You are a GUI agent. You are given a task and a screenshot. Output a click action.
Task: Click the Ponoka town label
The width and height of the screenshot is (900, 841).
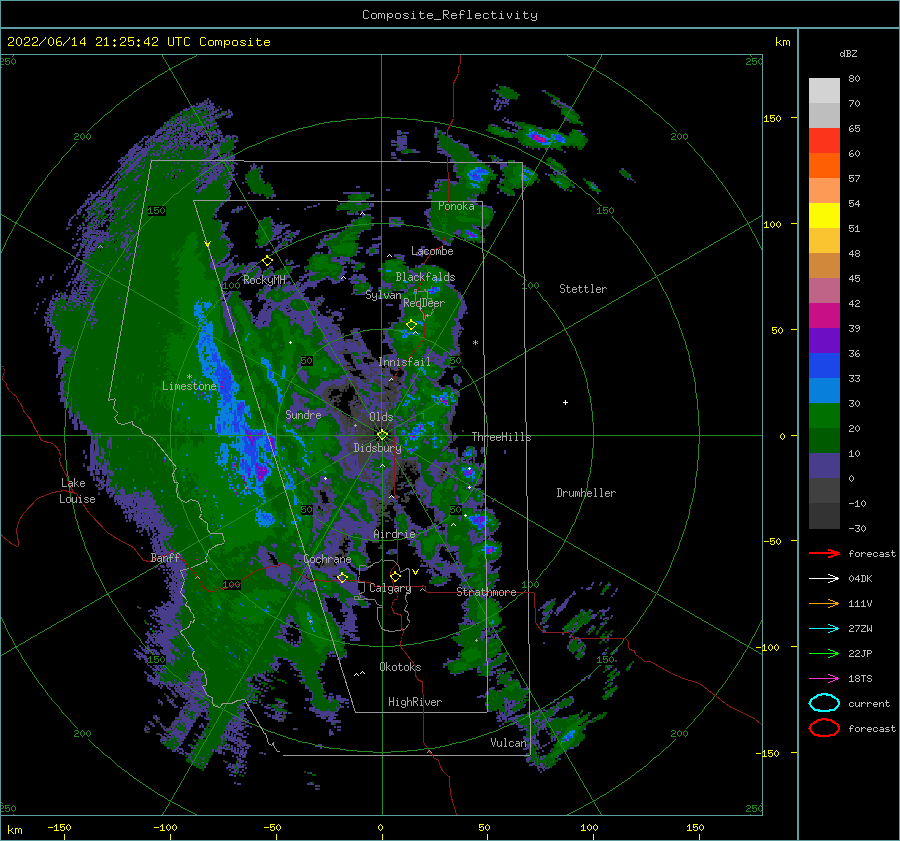456,206
